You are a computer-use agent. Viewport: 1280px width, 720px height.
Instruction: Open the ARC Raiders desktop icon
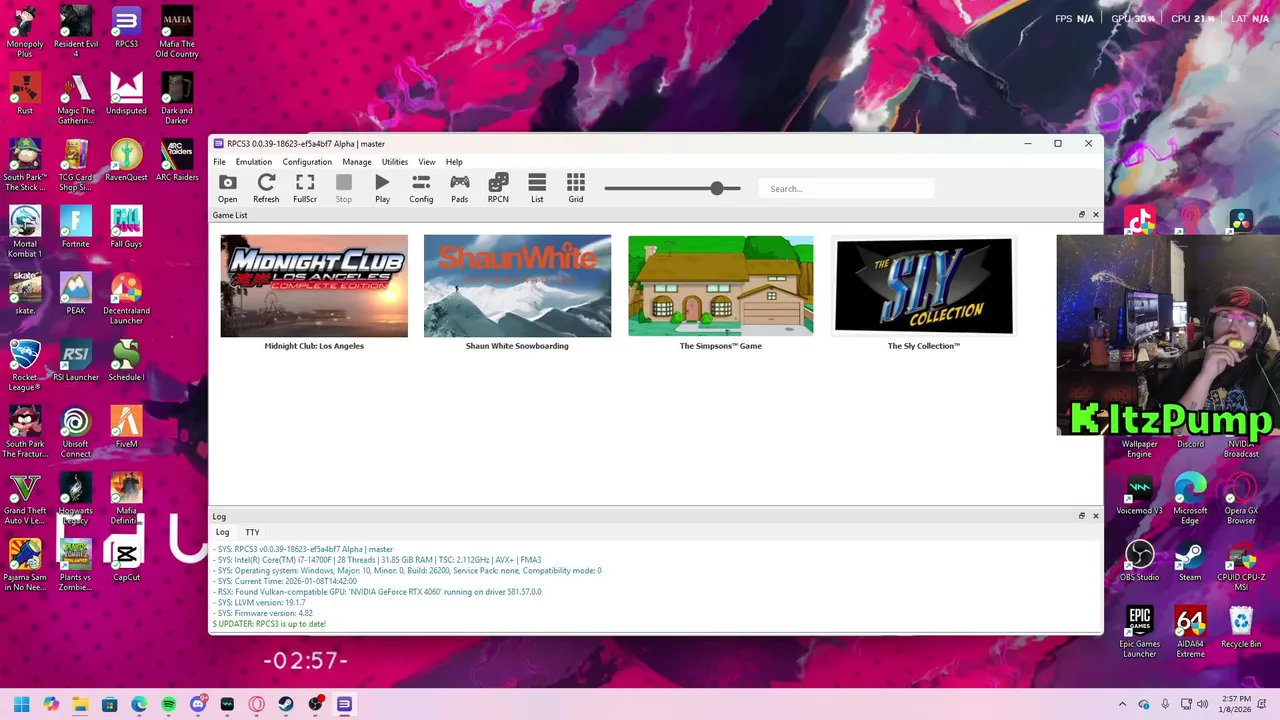coord(177,160)
